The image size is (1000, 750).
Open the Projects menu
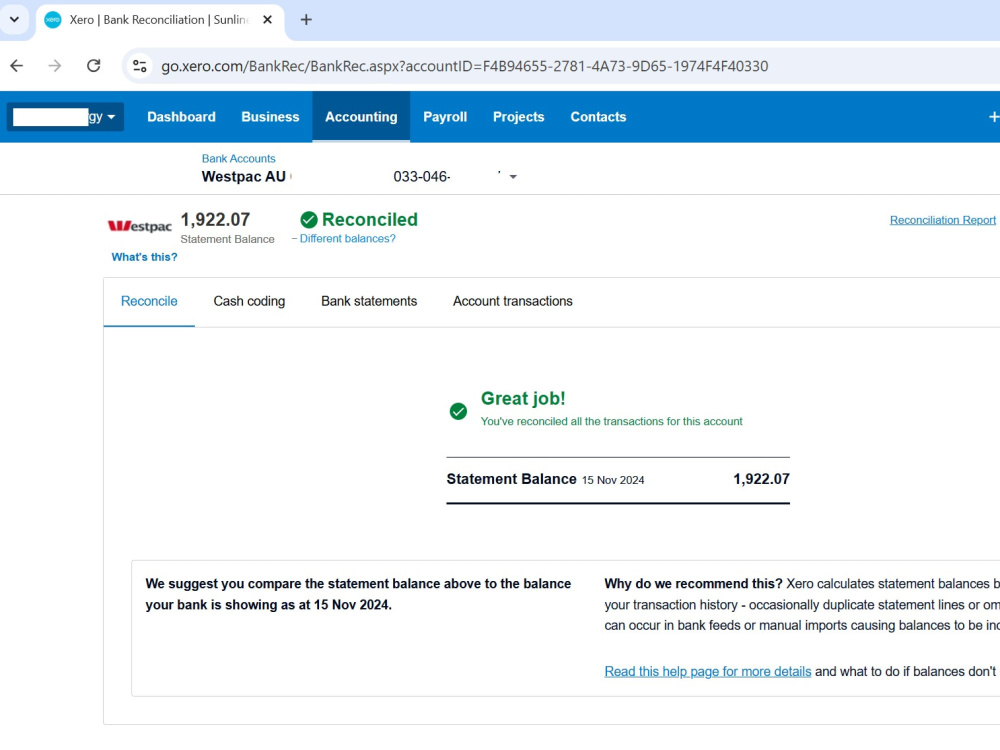tap(518, 117)
